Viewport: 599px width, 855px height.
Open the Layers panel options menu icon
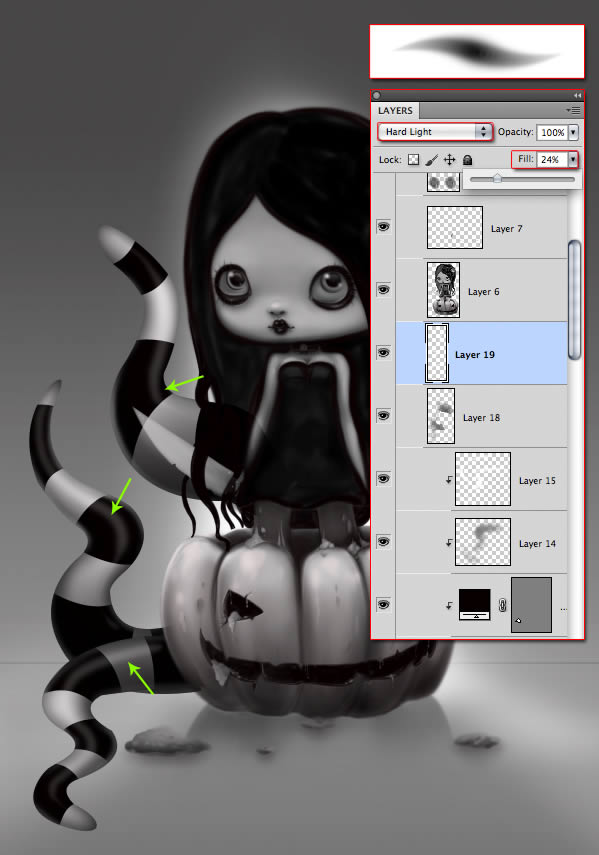574,111
